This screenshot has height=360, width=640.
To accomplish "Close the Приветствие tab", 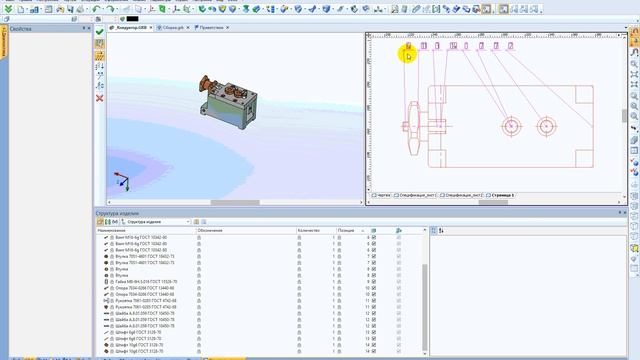I will (x=227, y=27).
